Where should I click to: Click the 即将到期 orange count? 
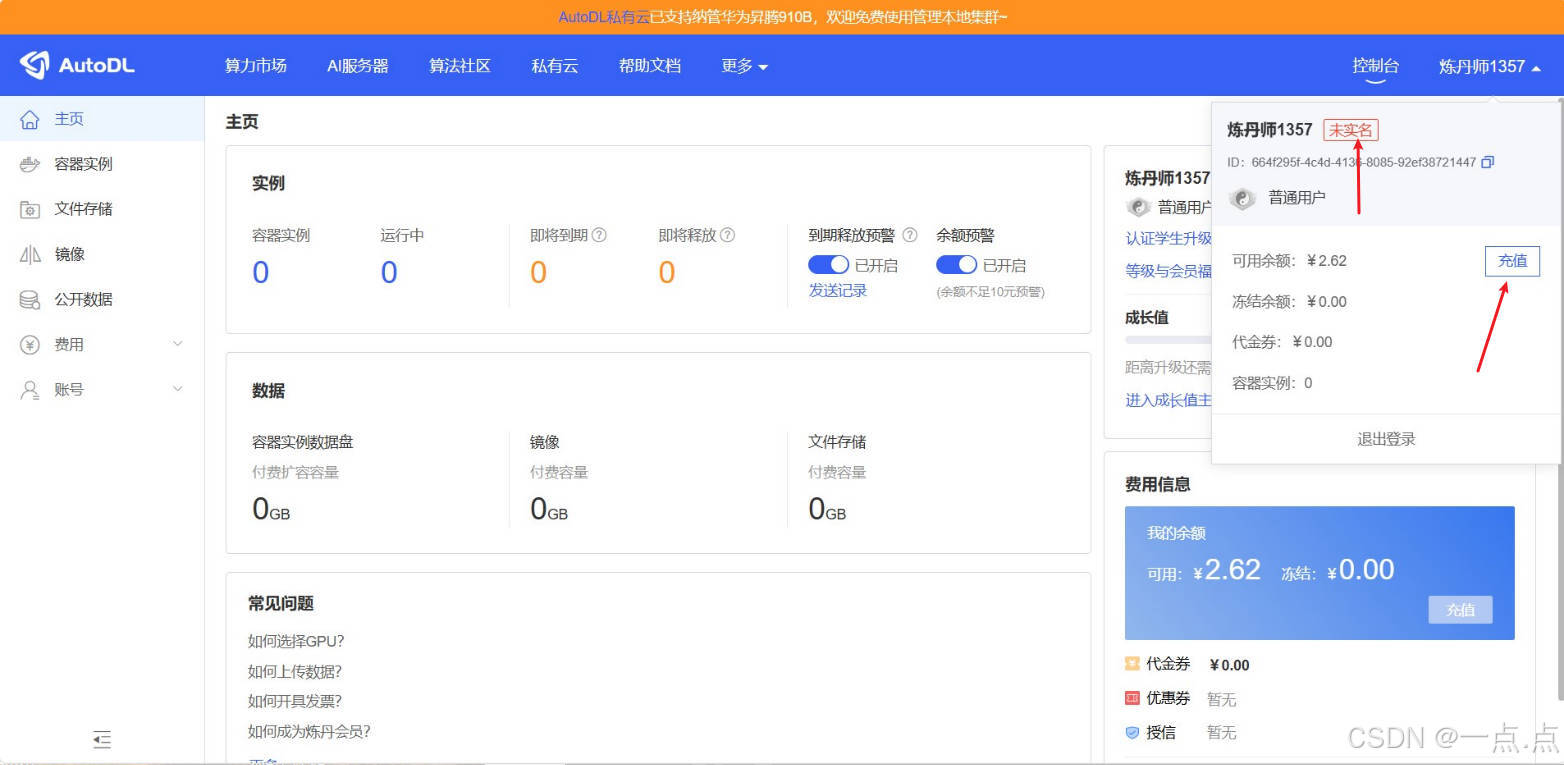click(x=539, y=272)
